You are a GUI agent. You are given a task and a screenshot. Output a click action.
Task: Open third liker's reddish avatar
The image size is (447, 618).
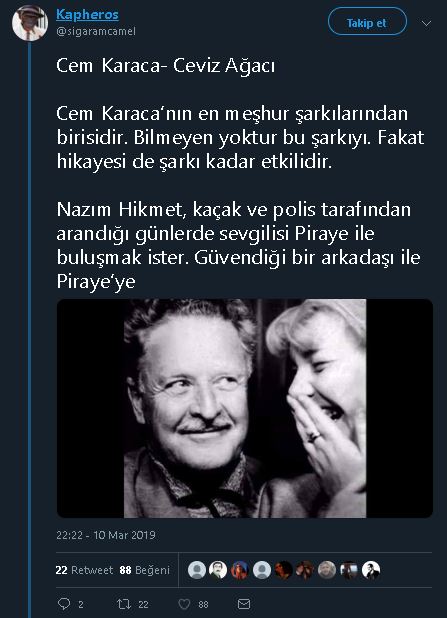point(240,570)
